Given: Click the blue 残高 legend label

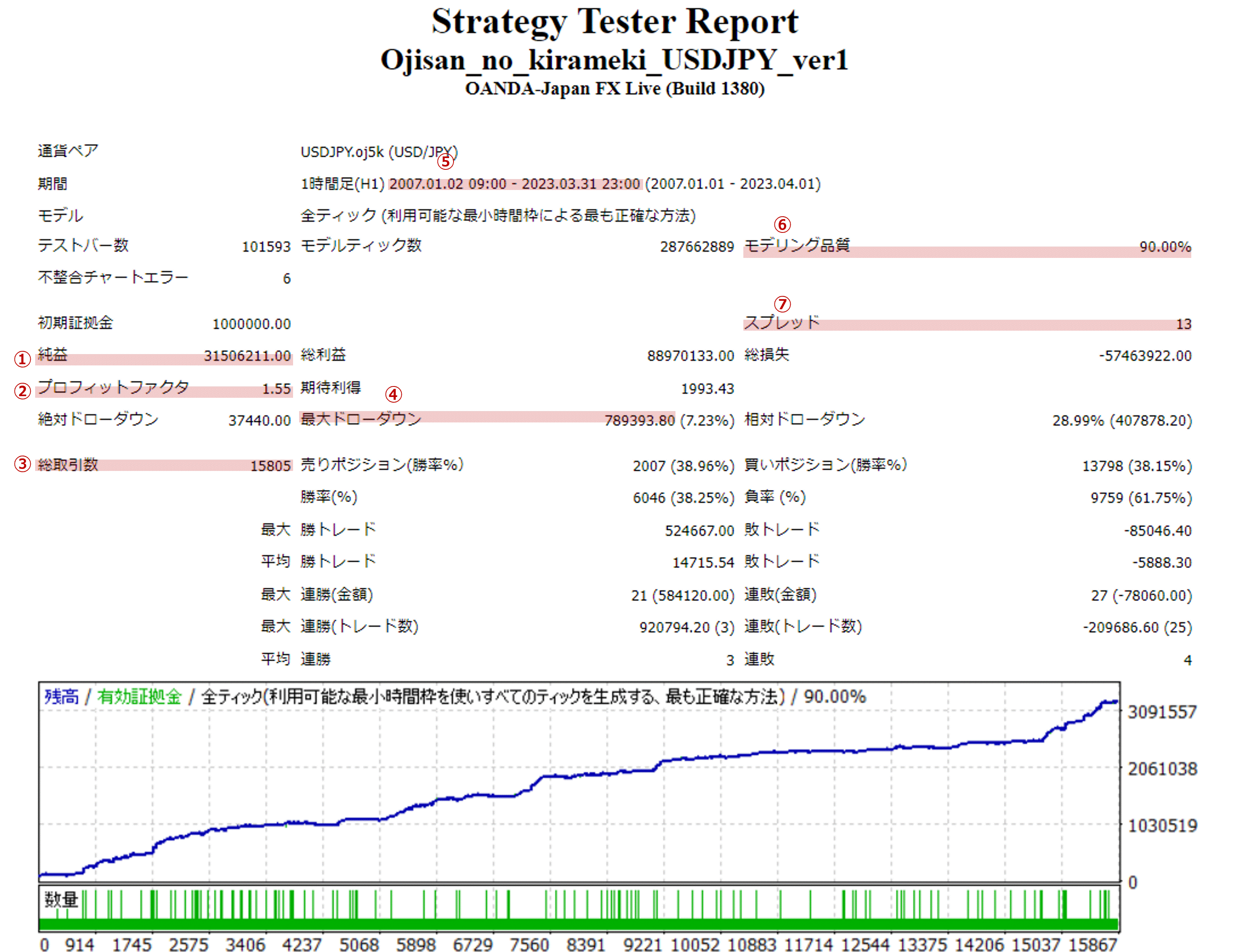Looking at the screenshot, I should tap(62, 697).
